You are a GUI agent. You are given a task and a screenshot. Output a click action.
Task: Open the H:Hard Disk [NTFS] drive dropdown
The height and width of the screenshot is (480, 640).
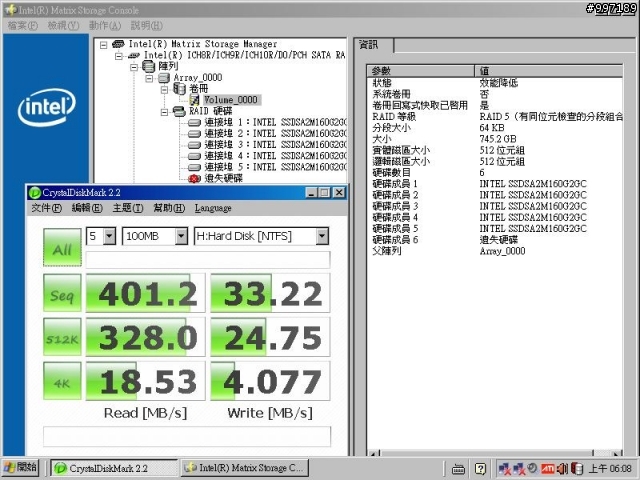322,236
